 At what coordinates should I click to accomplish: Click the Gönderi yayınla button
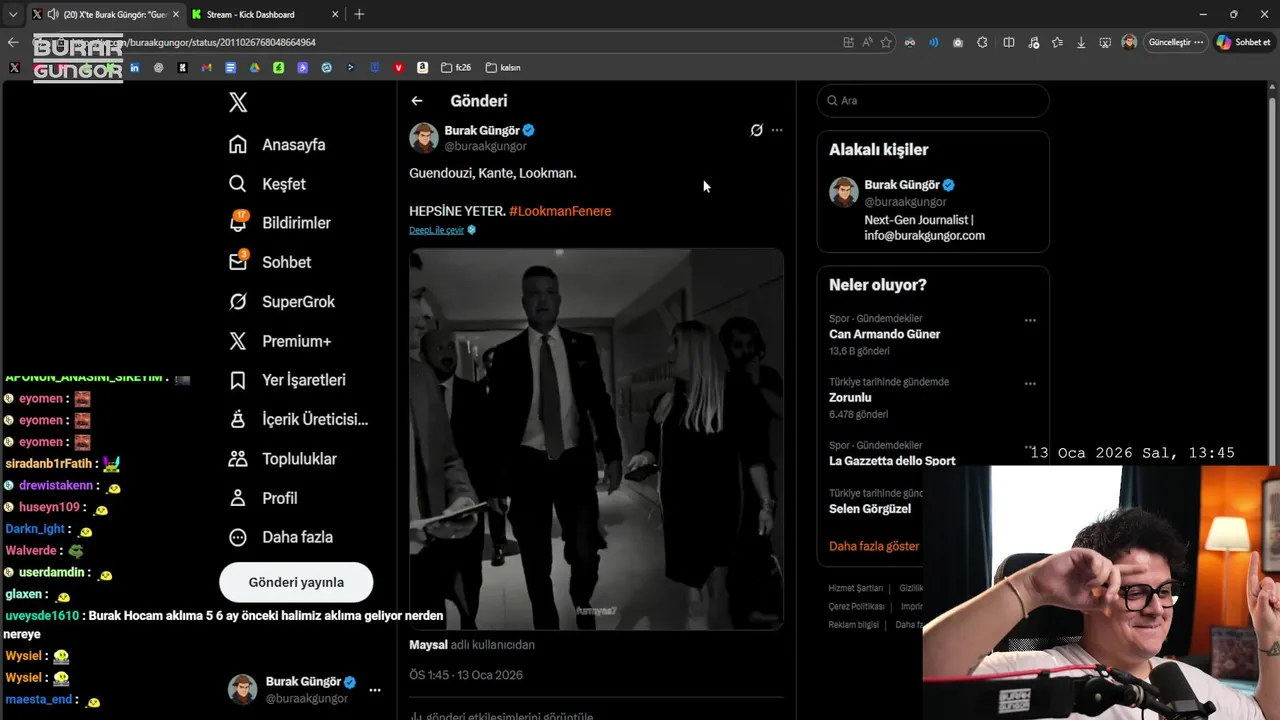pyautogui.click(x=296, y=582)
